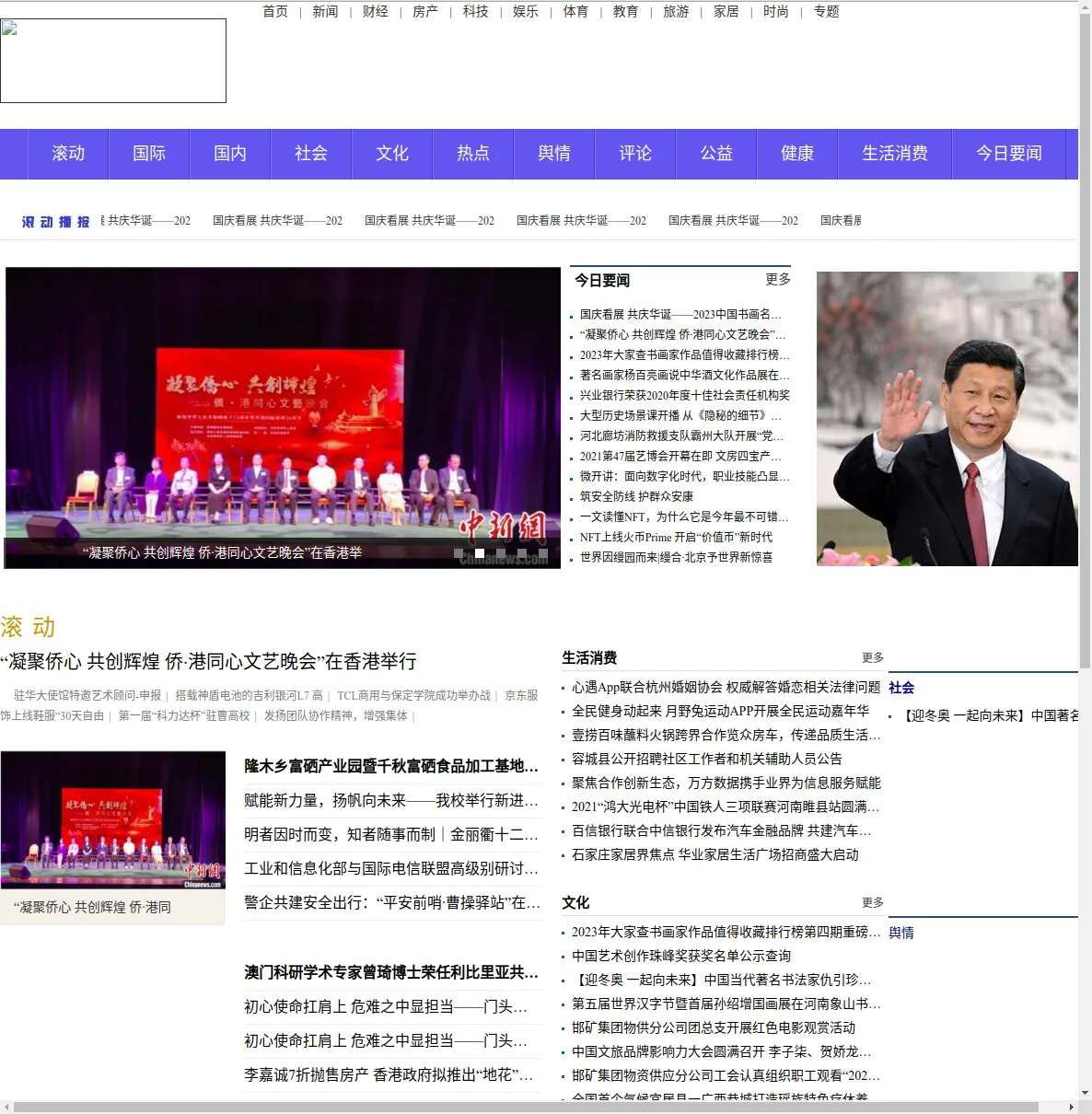Click 更多 beside the 生活消费 section heading
Image resolution: width=1092 pixels, height=1114 pixels.
[873, 658]
